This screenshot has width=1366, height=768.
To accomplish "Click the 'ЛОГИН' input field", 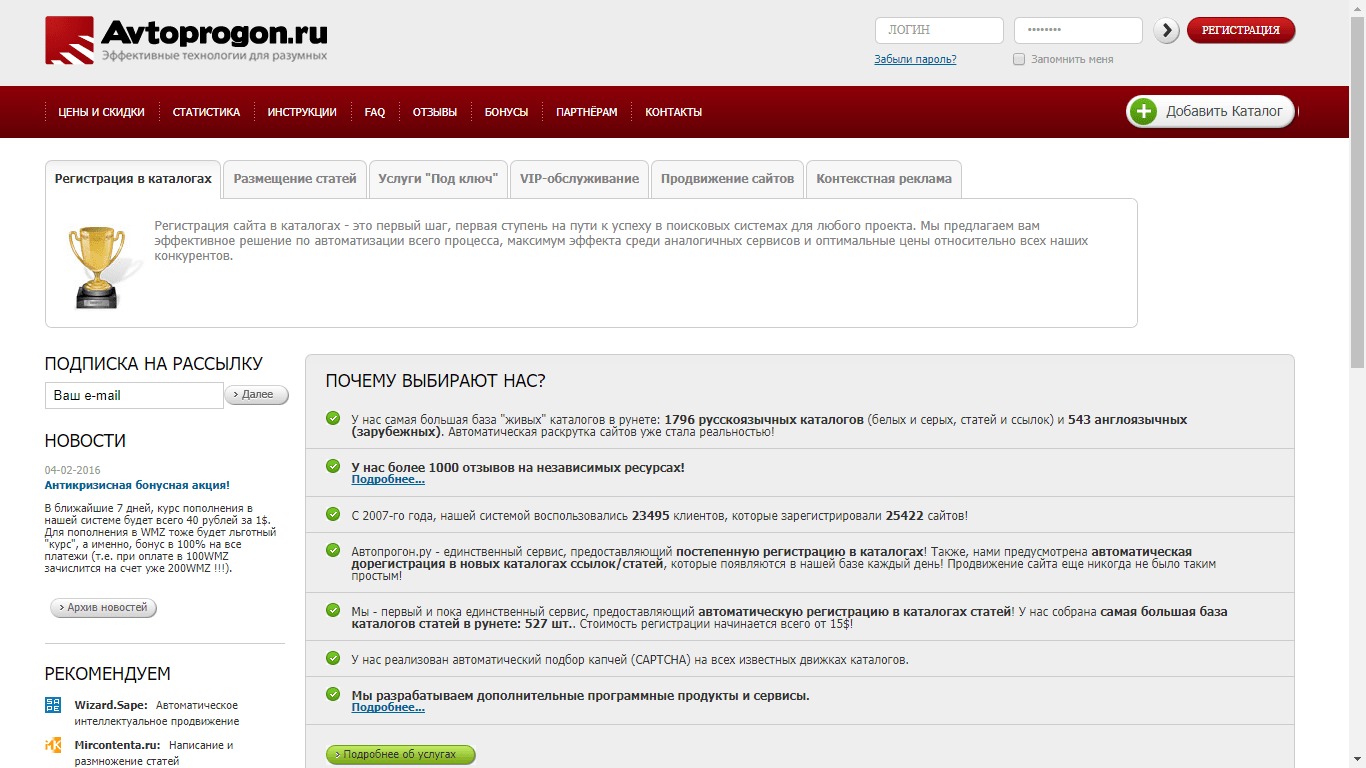I will pos(938,31).
